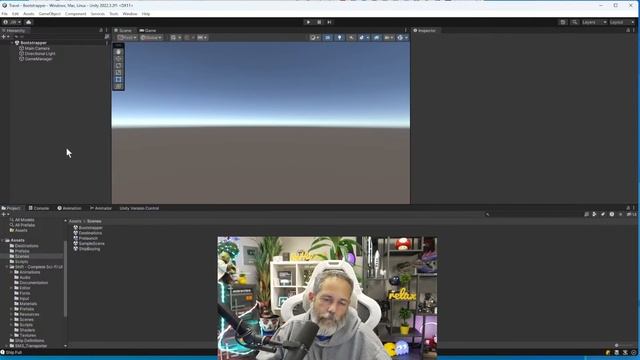This screenshot has width=640, height=360.
Task: Open the Assets menu
Action: (29, 14)
